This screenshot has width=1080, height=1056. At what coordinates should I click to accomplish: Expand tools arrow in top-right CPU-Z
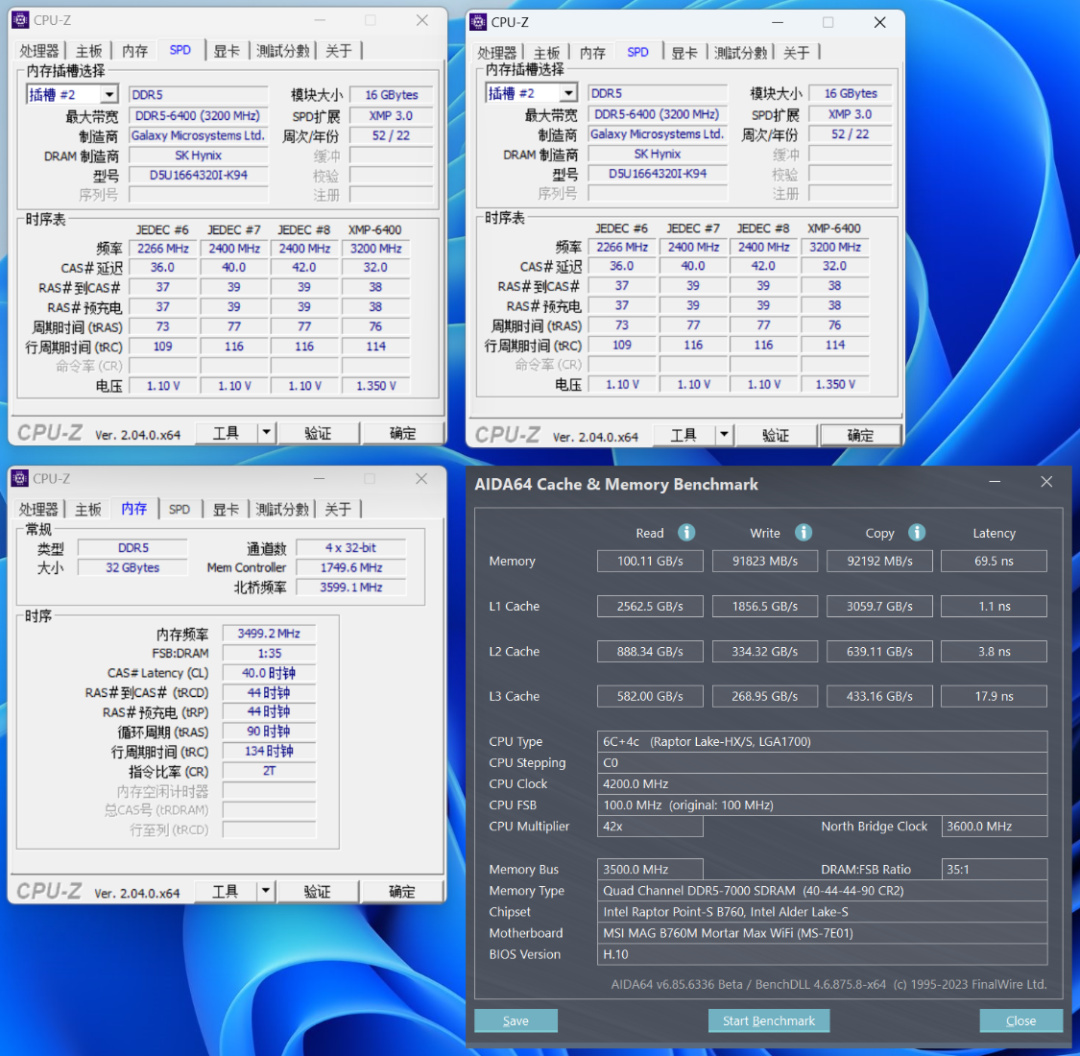pos(724,435)
